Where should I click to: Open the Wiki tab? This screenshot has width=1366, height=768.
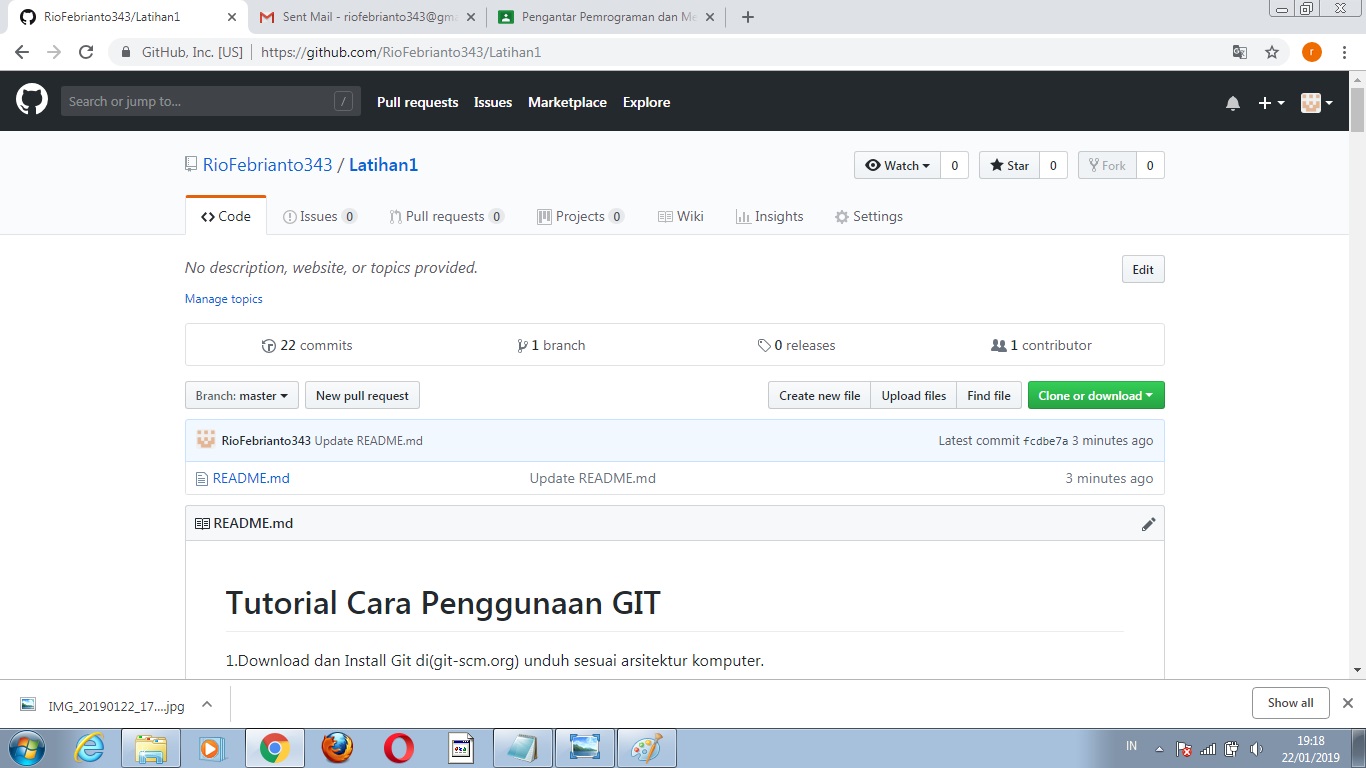coord(681,216)
